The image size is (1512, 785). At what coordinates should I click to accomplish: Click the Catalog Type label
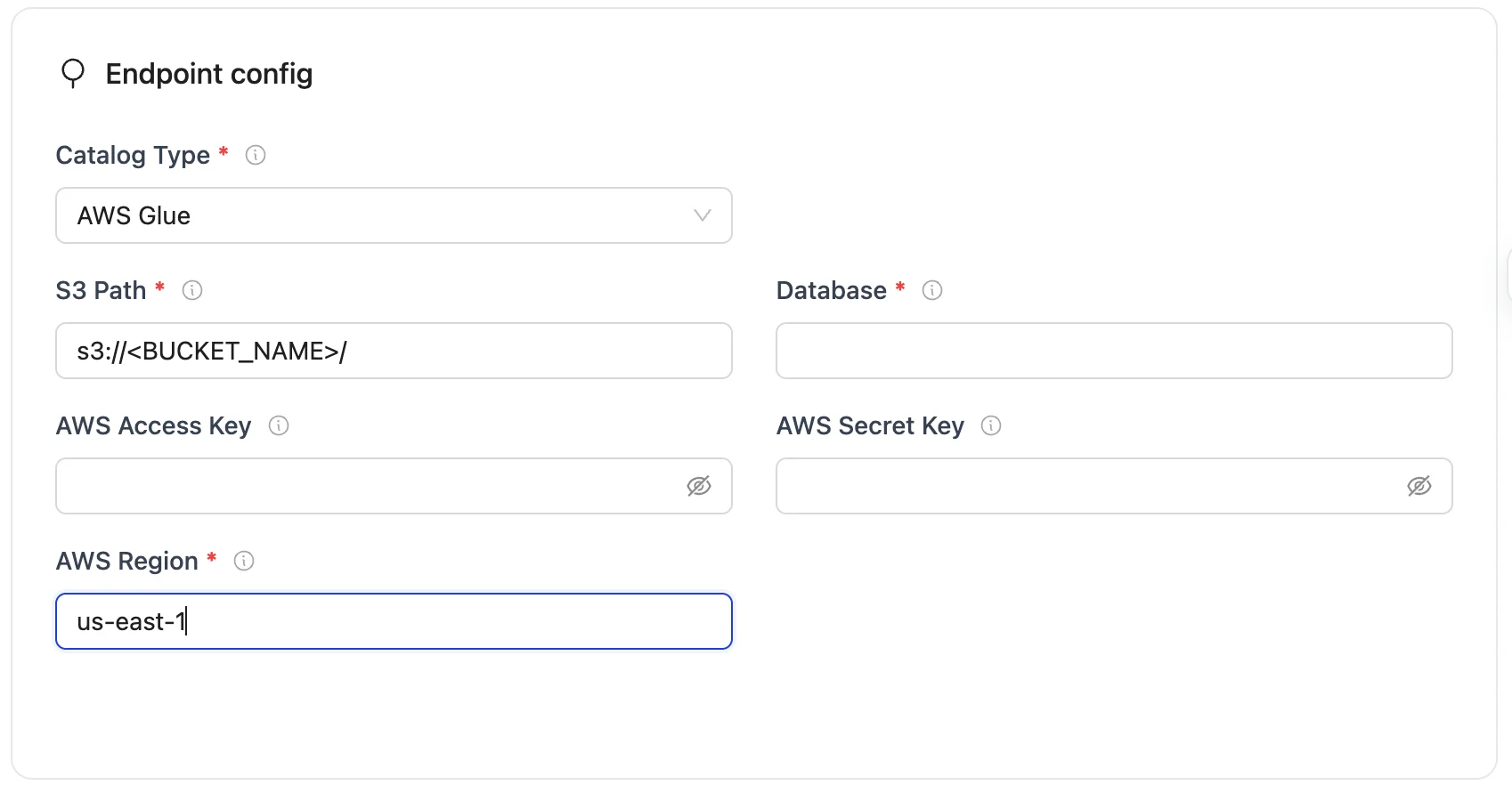pyautogui.click(x=133, y=155)
